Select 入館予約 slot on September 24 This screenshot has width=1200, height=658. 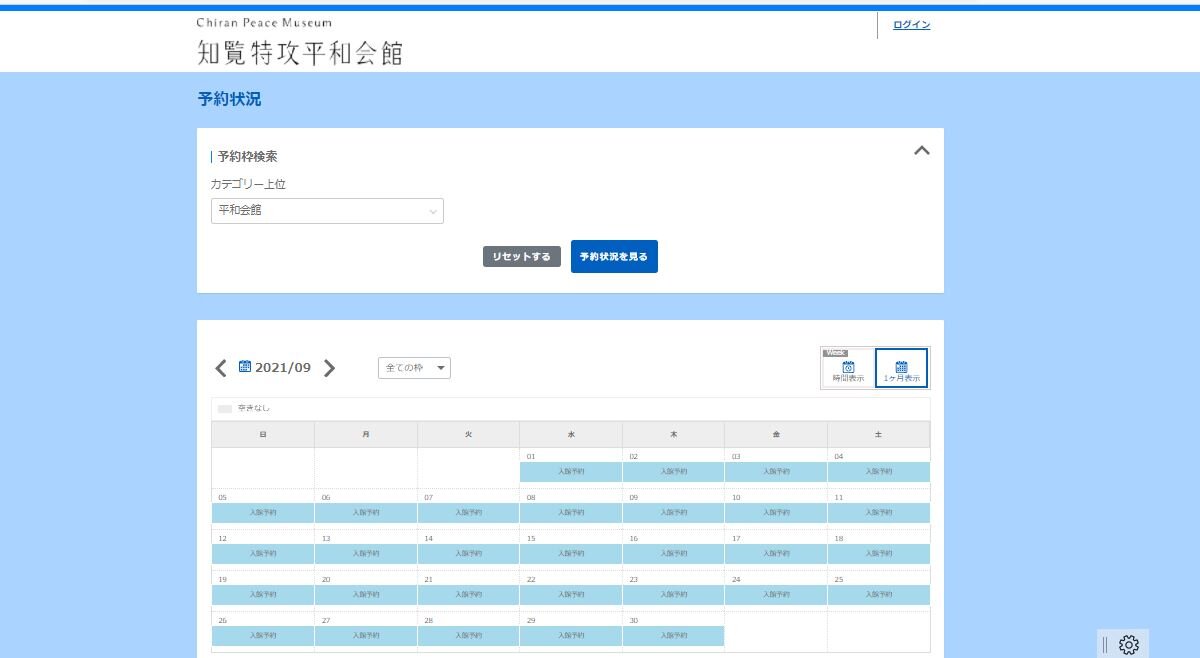(776, 594)
